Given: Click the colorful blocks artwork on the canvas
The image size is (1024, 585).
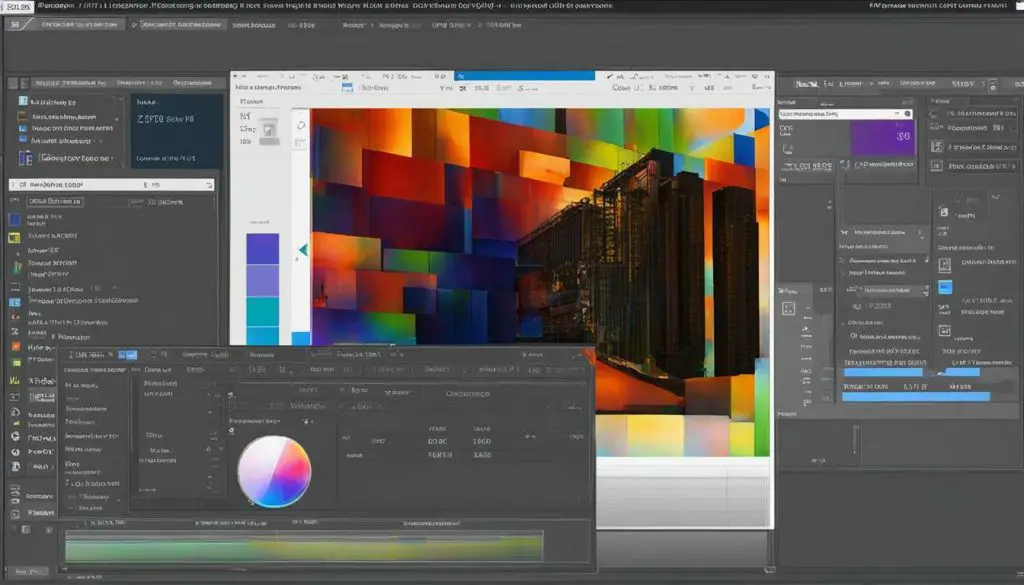Looking at the screenshot, I should (539, 282).
